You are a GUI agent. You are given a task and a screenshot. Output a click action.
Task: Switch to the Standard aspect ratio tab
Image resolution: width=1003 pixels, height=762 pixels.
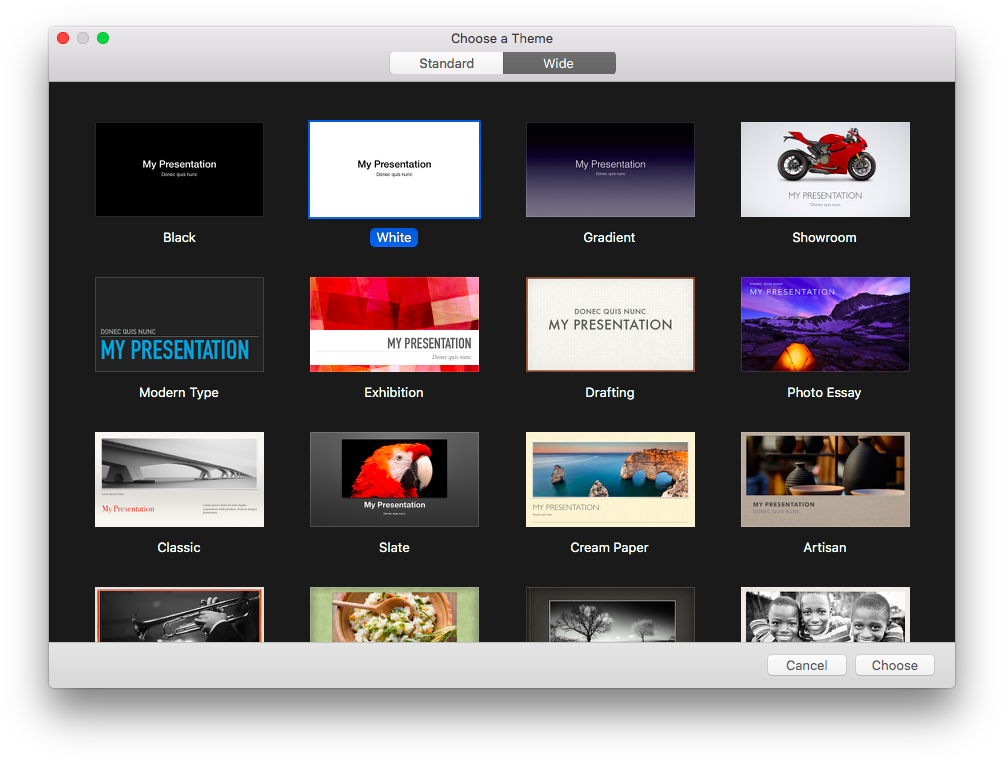446,62
